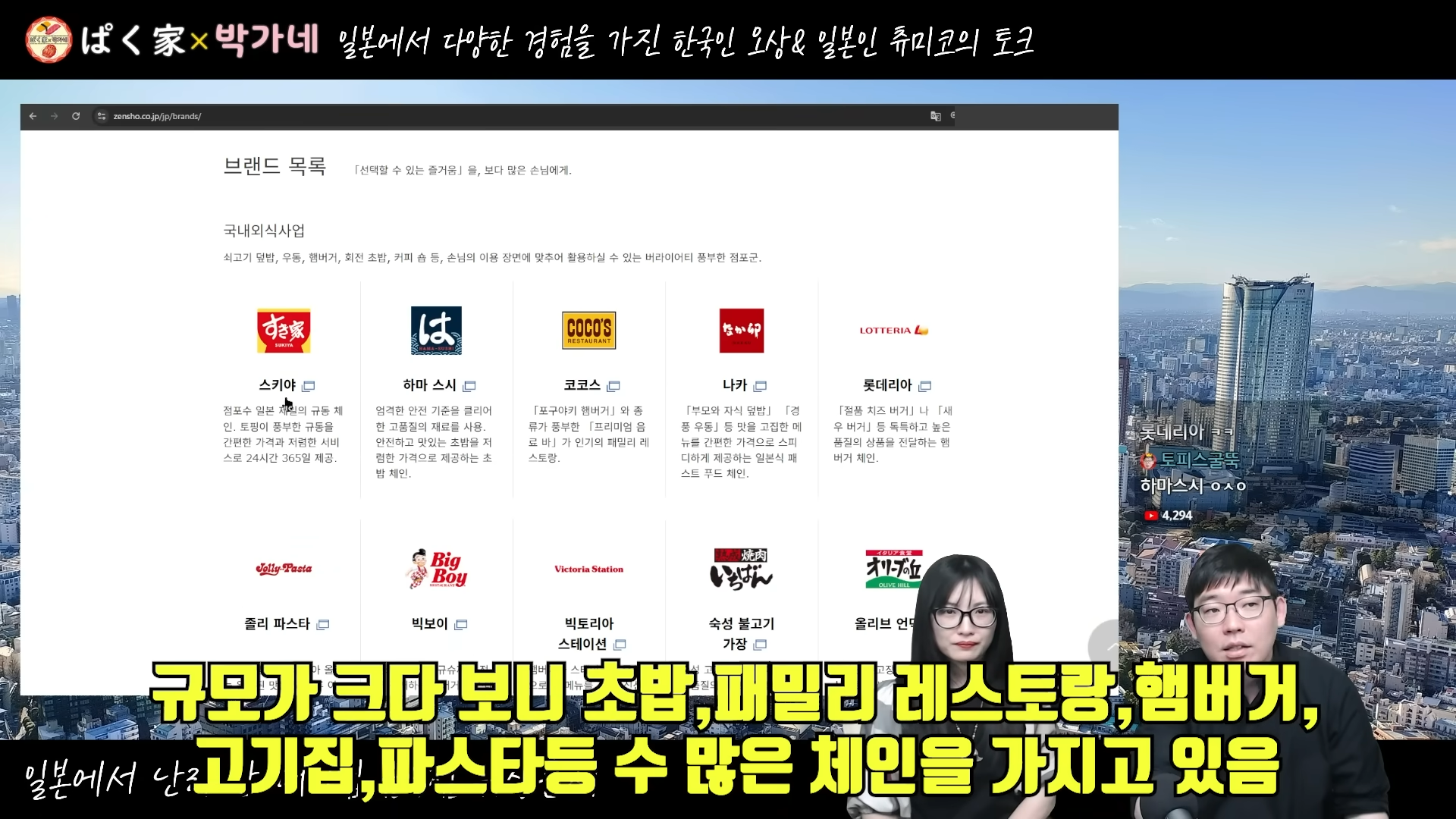The height and width of the screenshot is (819, 1456).
Task: Click the 나카 description mentioning 부모와 자식 덮밥
Action: [x=742, y=442]
